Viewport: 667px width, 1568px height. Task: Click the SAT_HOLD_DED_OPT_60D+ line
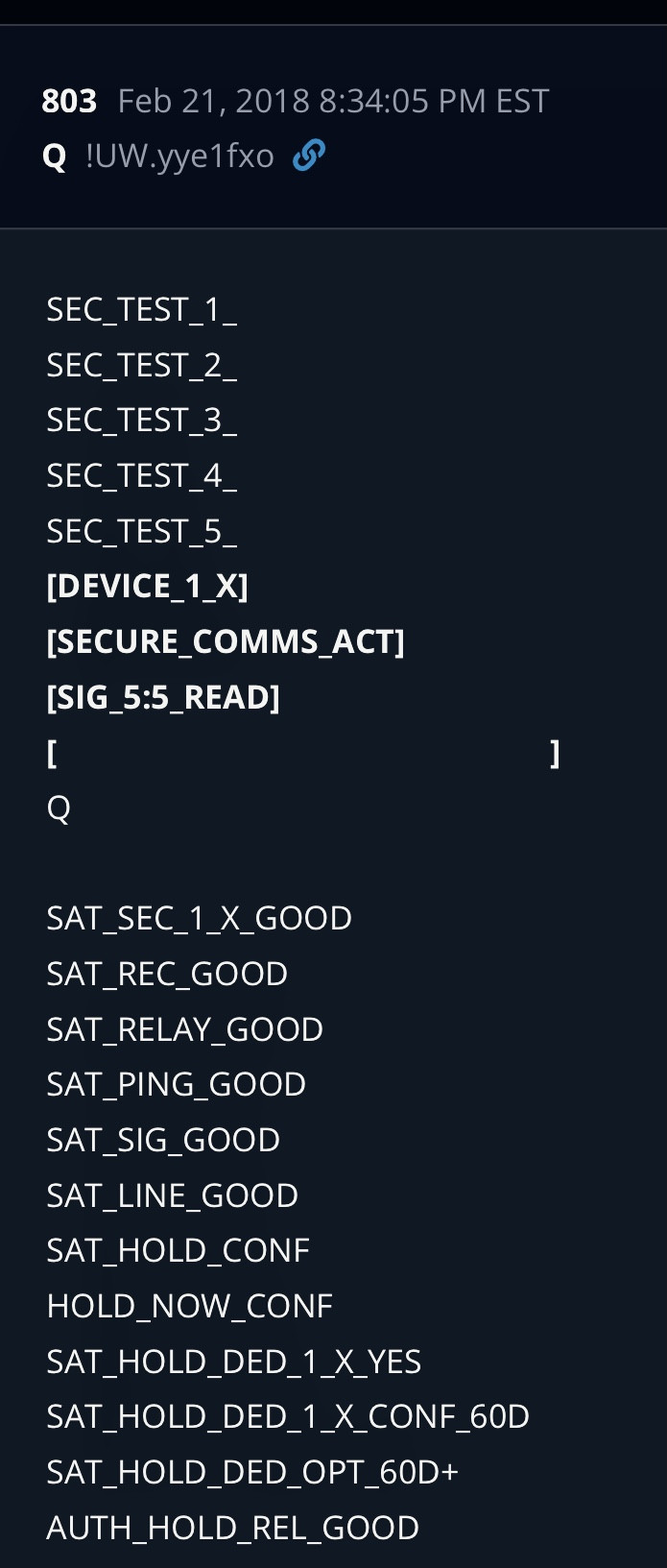[252, 1472]
